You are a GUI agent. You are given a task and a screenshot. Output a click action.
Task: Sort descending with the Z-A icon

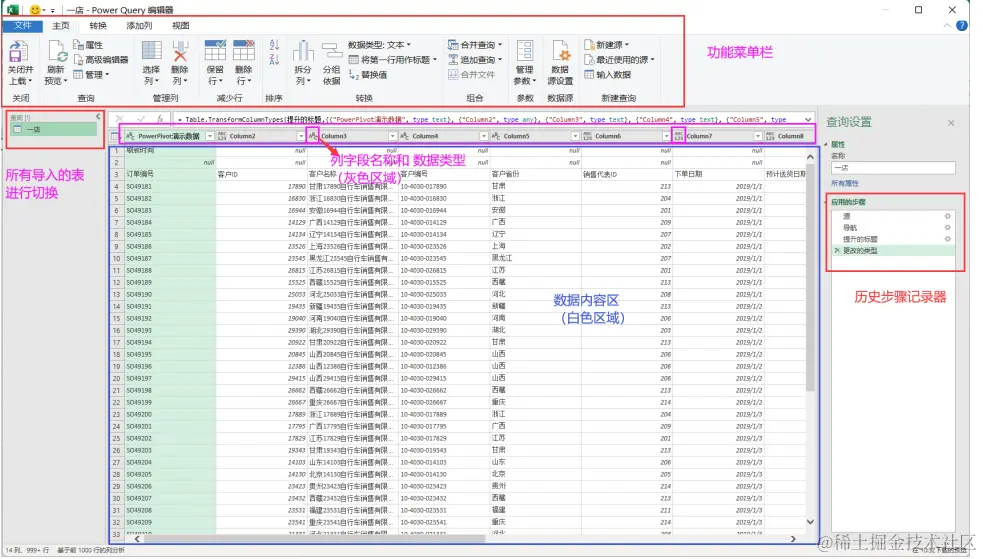pos(274,60)
